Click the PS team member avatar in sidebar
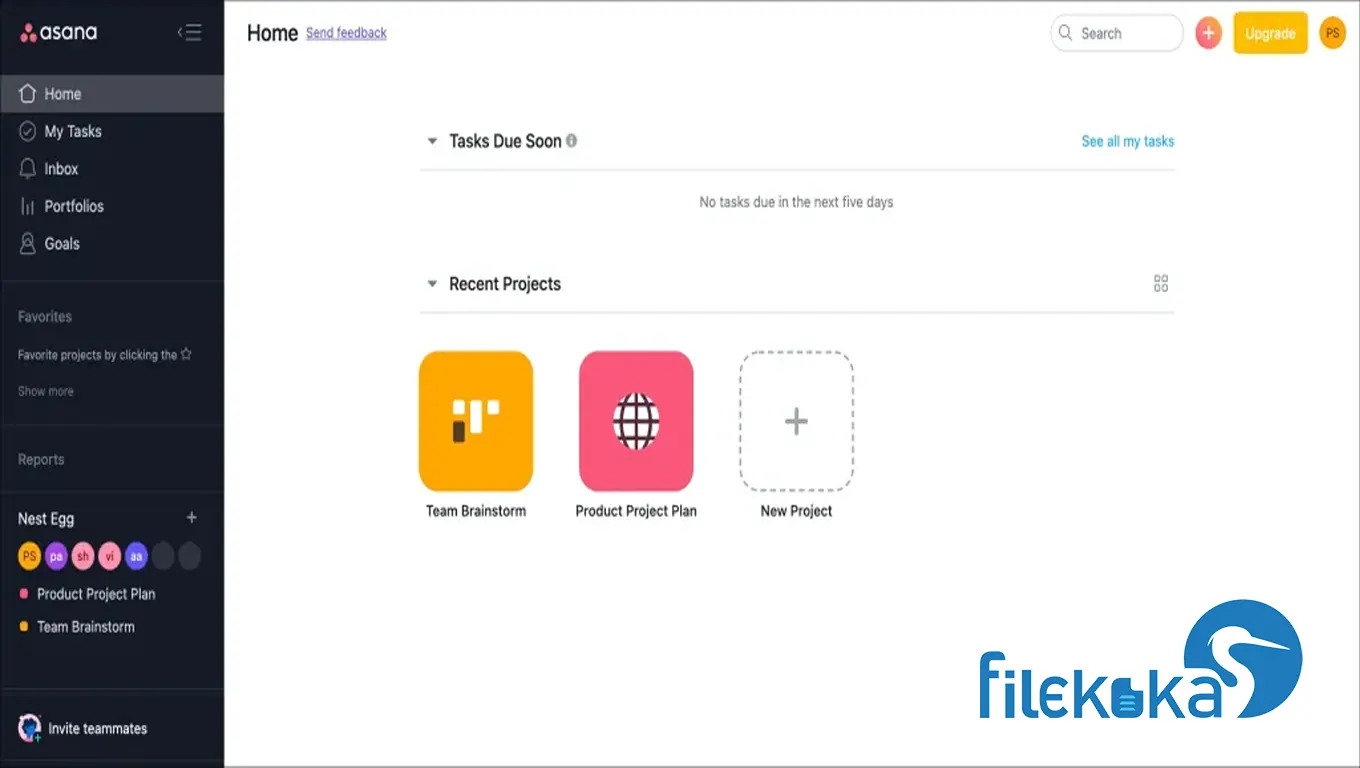This screenshot has height=768, width=1360. [x=30, y=556]
